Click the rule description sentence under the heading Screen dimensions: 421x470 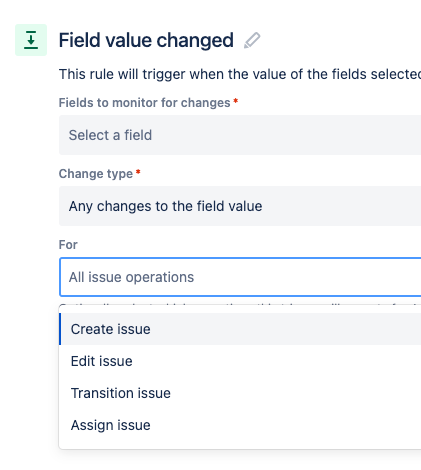(x=240, y=74)
